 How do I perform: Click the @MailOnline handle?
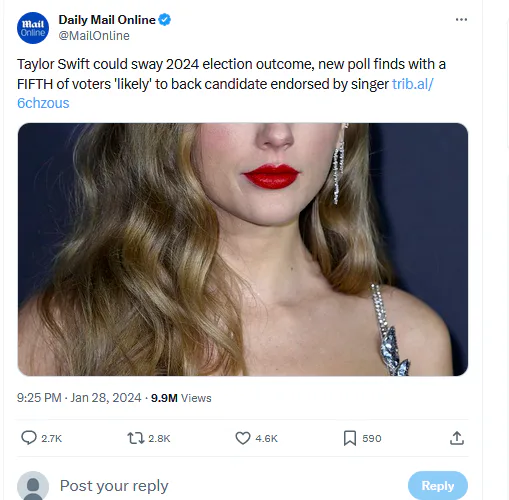coord(94,36)
